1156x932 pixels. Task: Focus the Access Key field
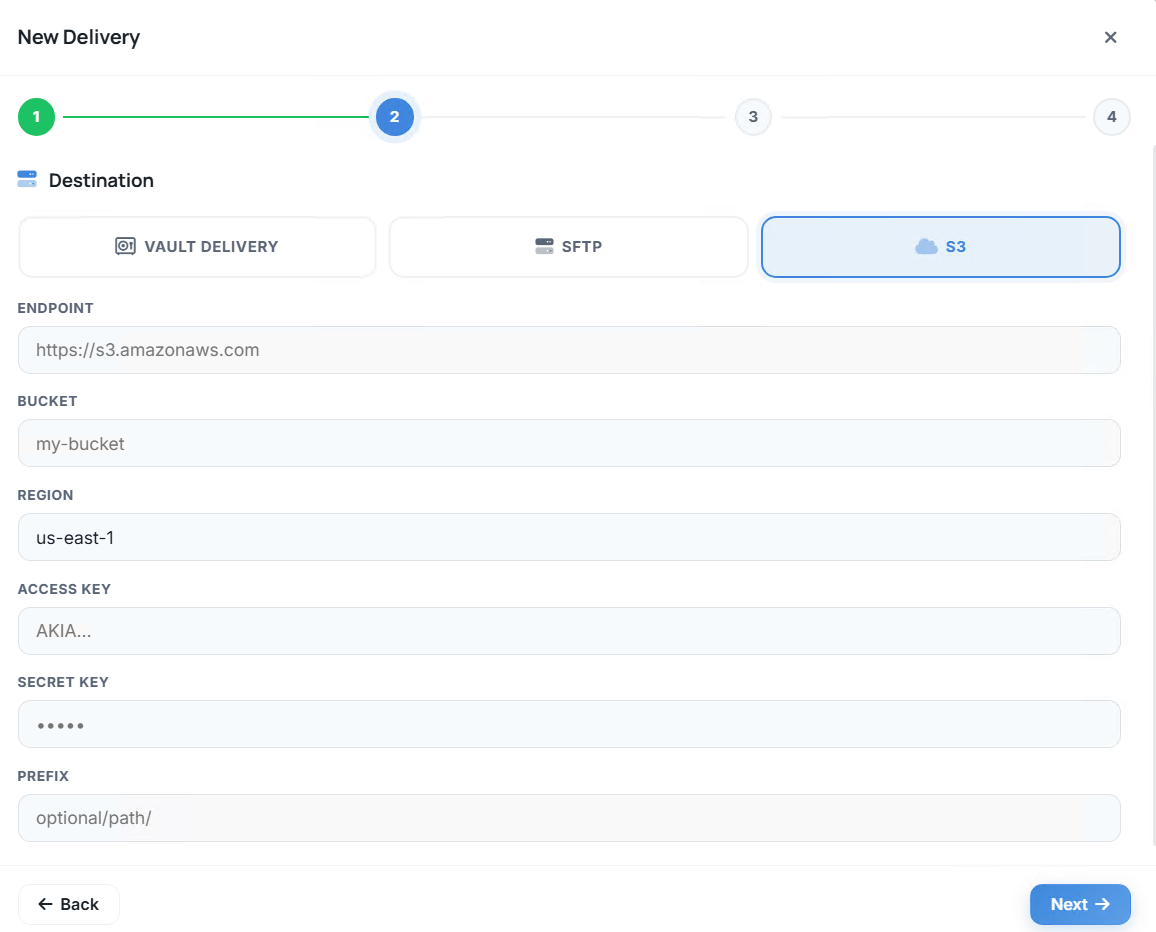568,630
